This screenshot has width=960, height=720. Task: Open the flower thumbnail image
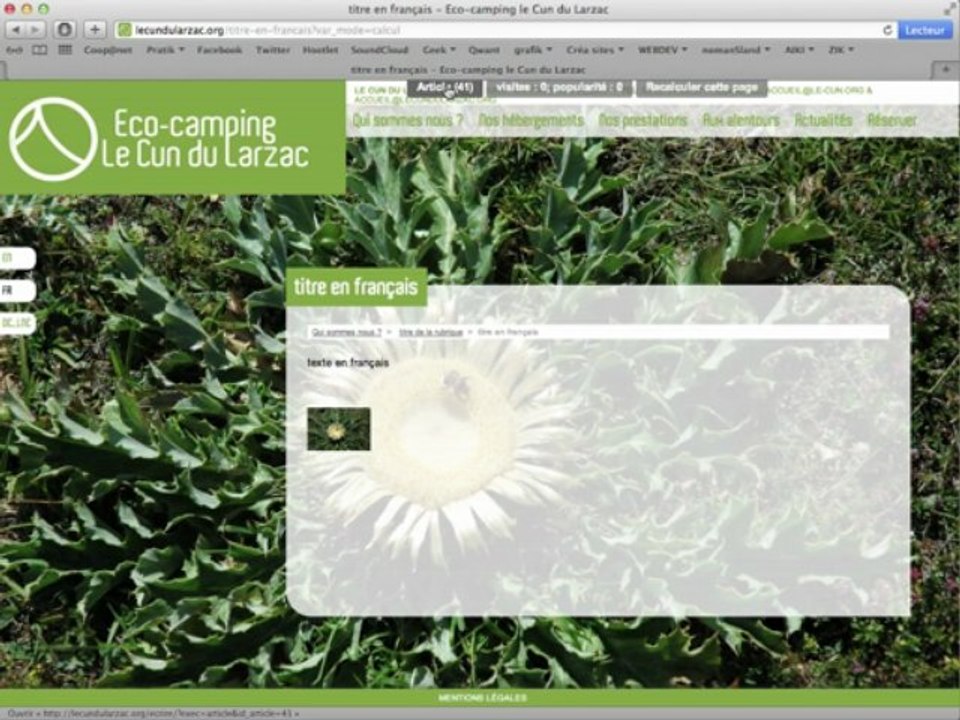(339, 429)
